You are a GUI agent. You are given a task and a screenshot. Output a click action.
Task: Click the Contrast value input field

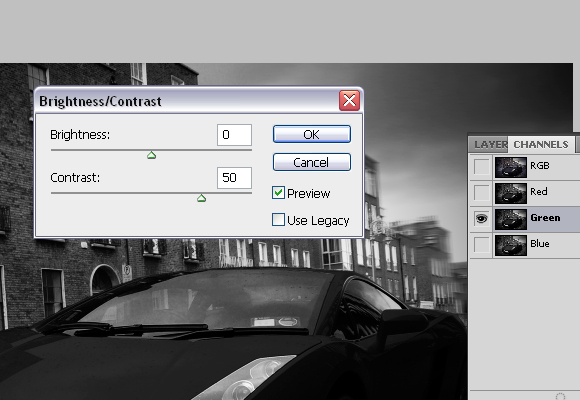coord(235,178)
